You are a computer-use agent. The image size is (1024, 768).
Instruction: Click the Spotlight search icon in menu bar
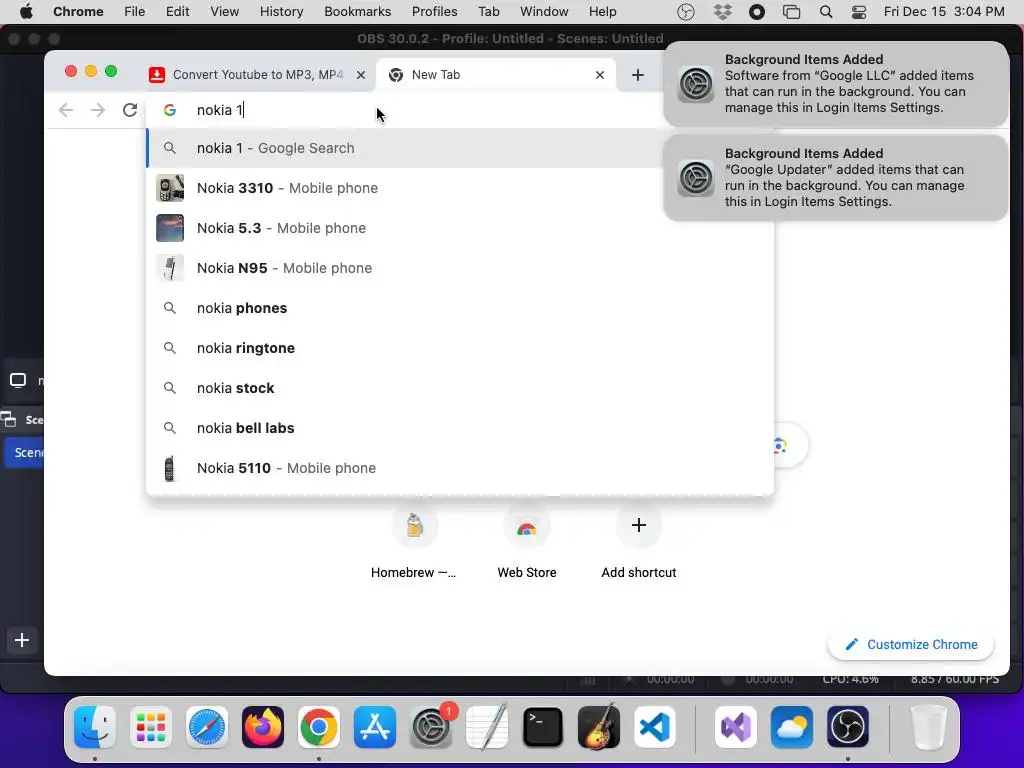tap(825, 12)
